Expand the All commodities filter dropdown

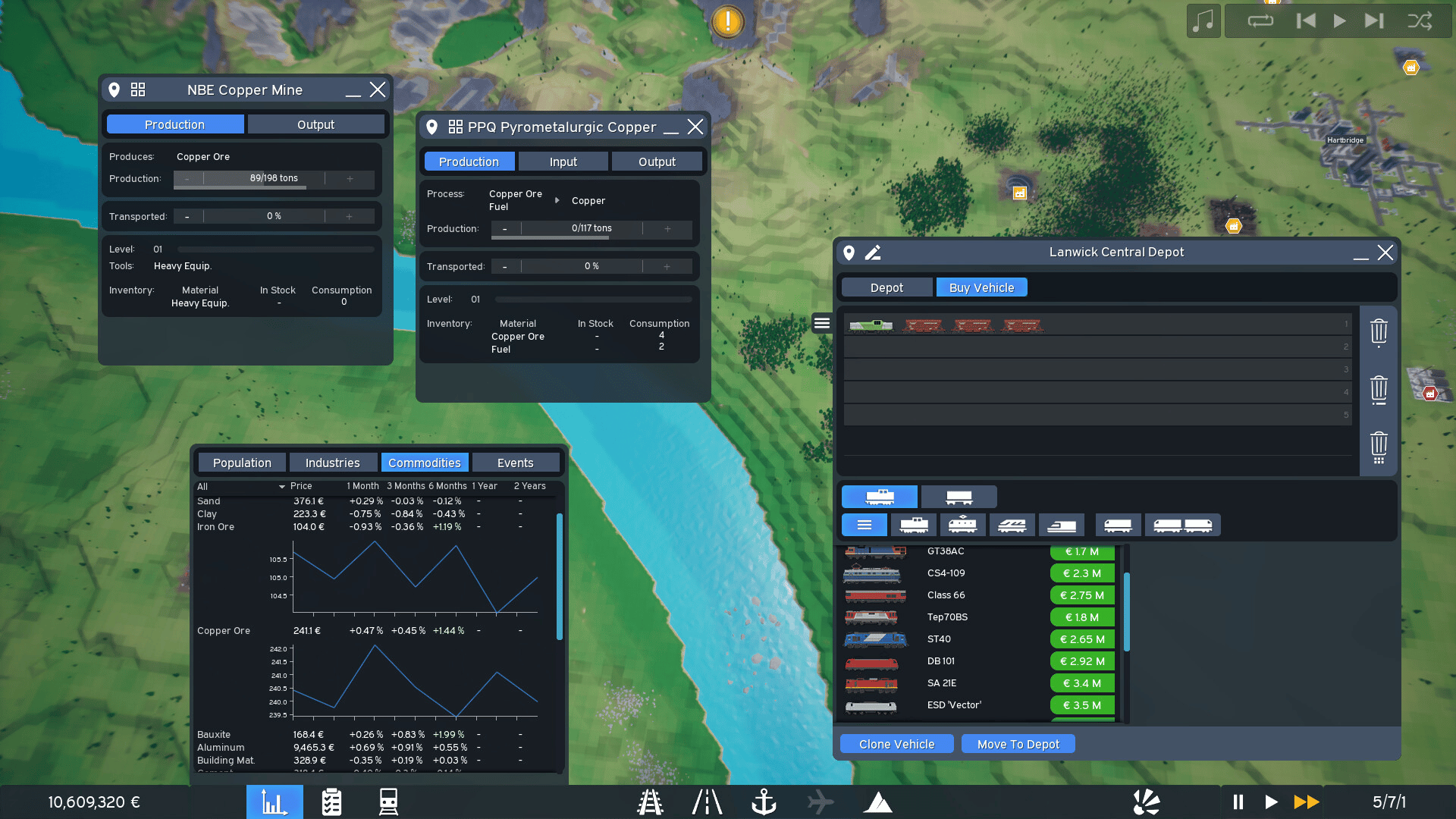coord(281,486)
